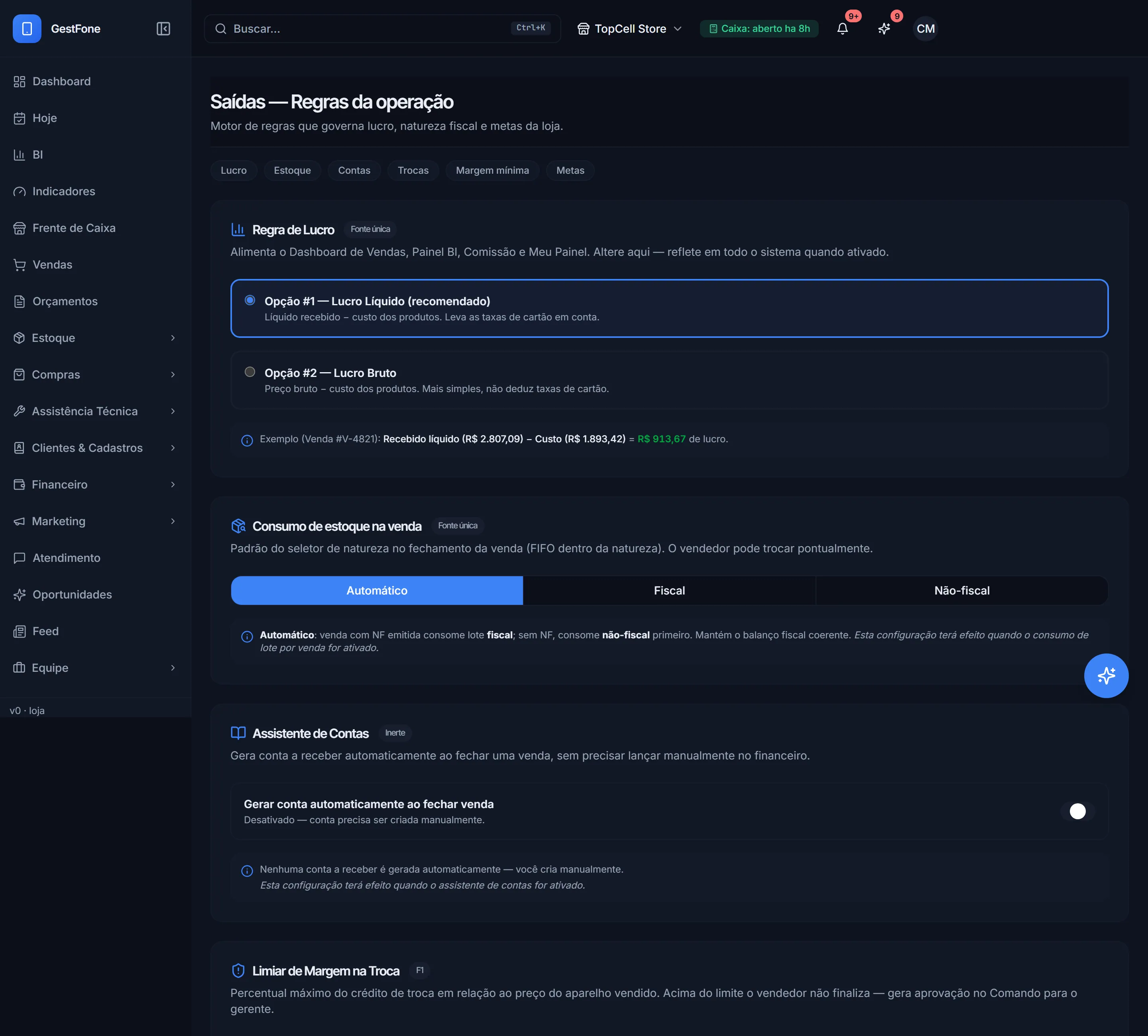Click the Vendas cart icon
The height and width of the screenshot is (1036, 1148).
coord(20,265)
